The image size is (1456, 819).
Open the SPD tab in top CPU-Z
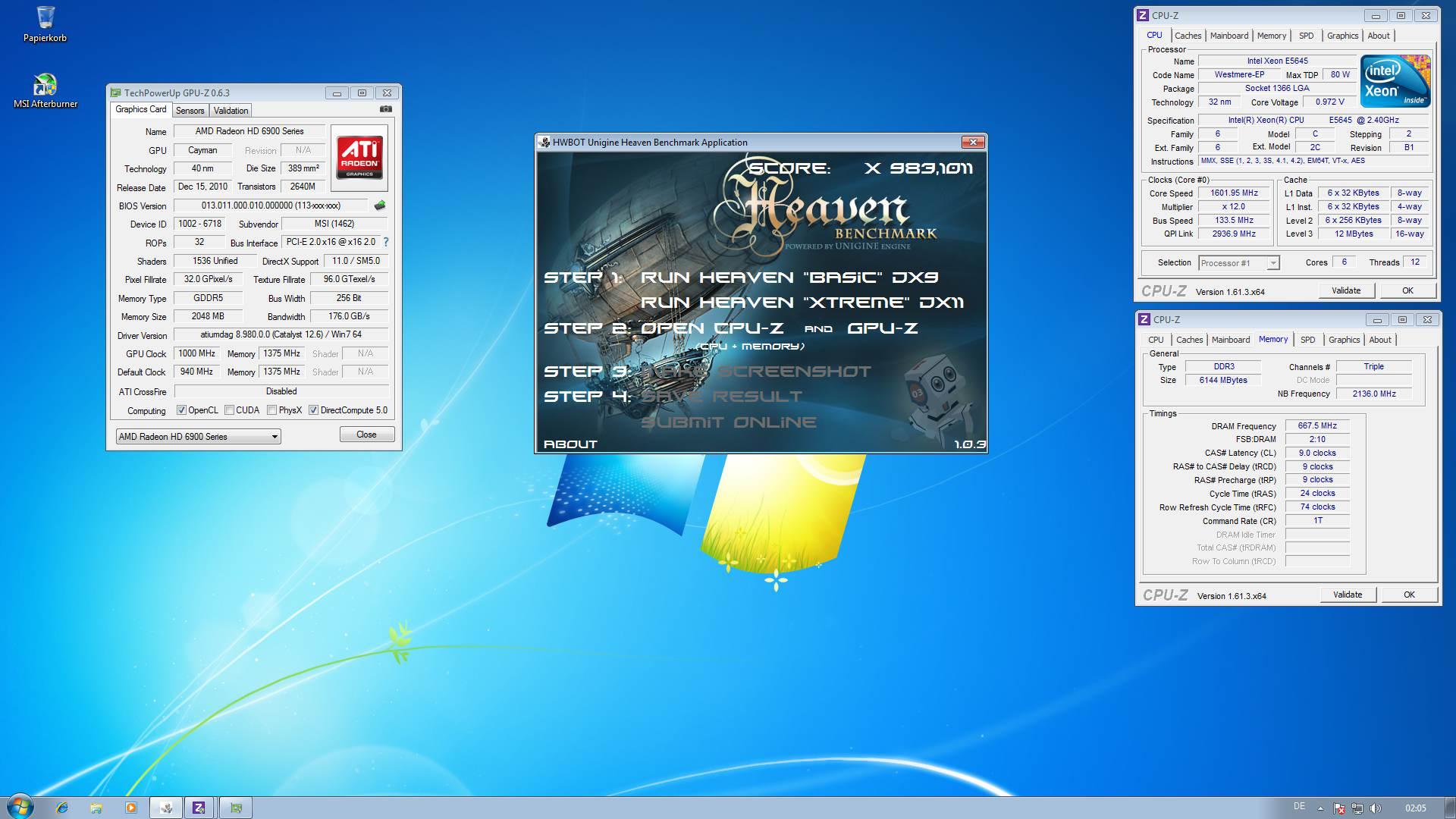[1306, 36]
